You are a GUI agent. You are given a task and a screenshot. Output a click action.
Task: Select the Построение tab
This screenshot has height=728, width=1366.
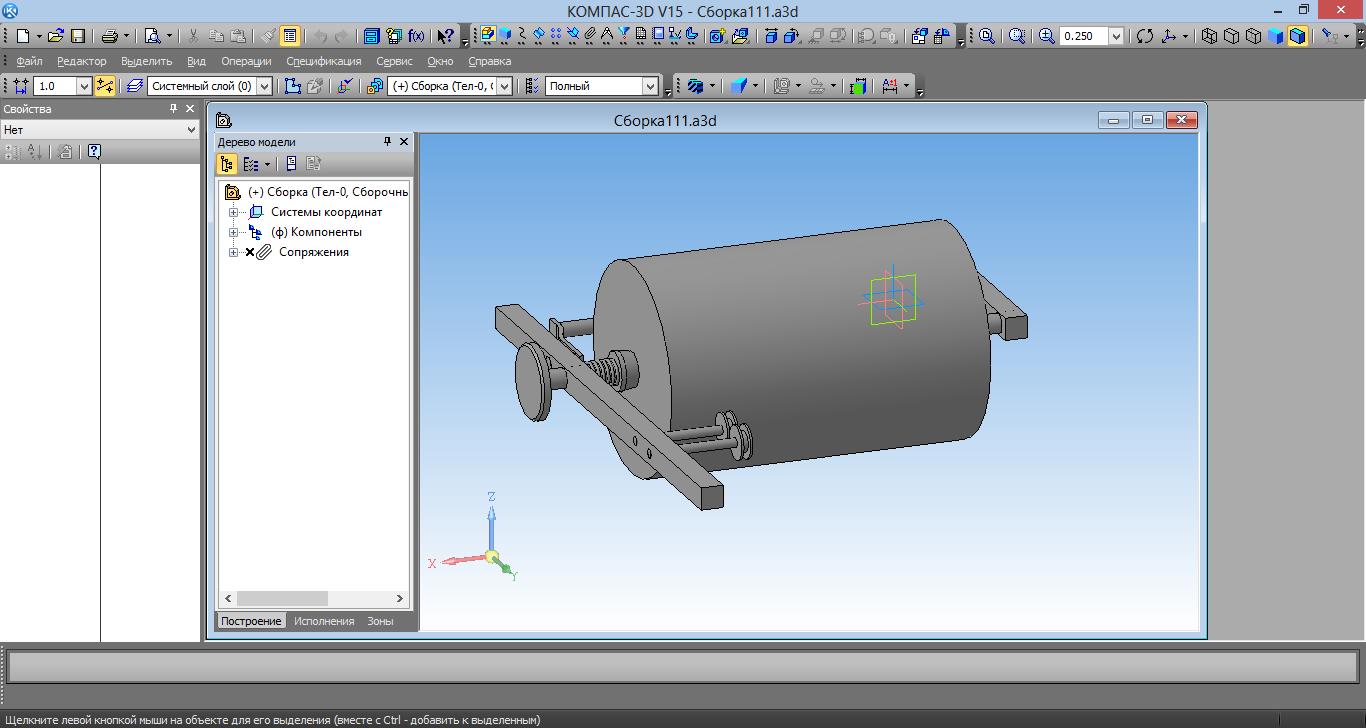click(251, 621)
